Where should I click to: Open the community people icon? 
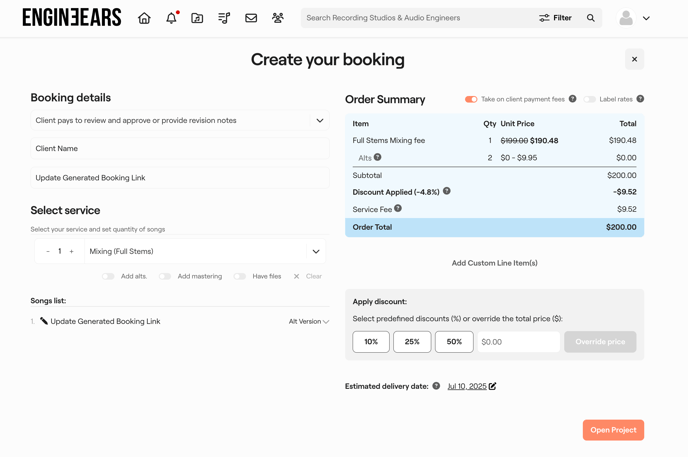coord(278,18)
